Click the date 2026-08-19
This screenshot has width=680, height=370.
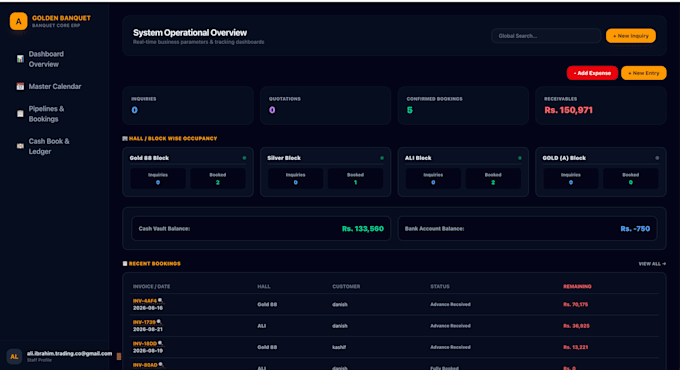[148, 350]
